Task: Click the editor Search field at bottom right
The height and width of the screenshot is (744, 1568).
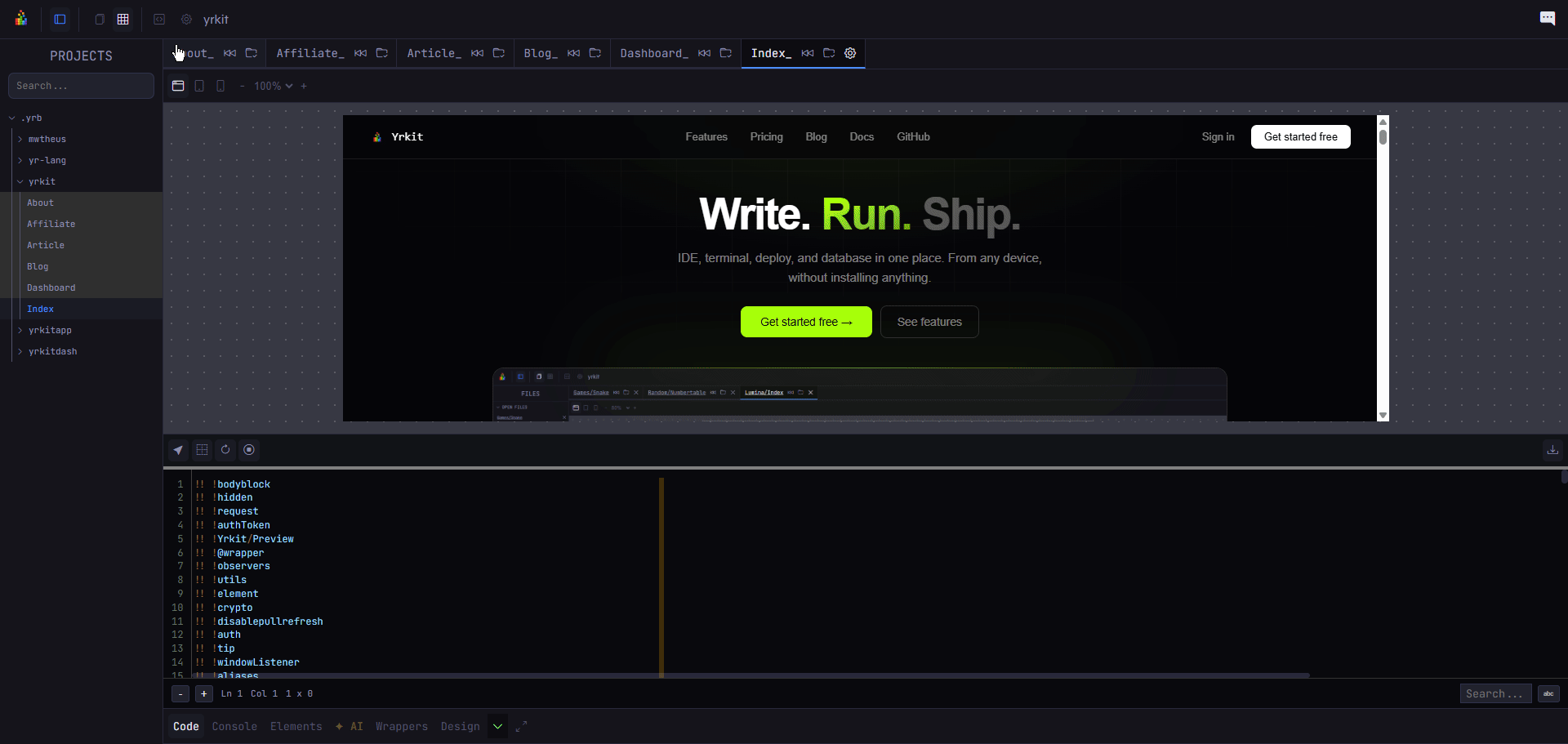Action: click(1495, 694)
